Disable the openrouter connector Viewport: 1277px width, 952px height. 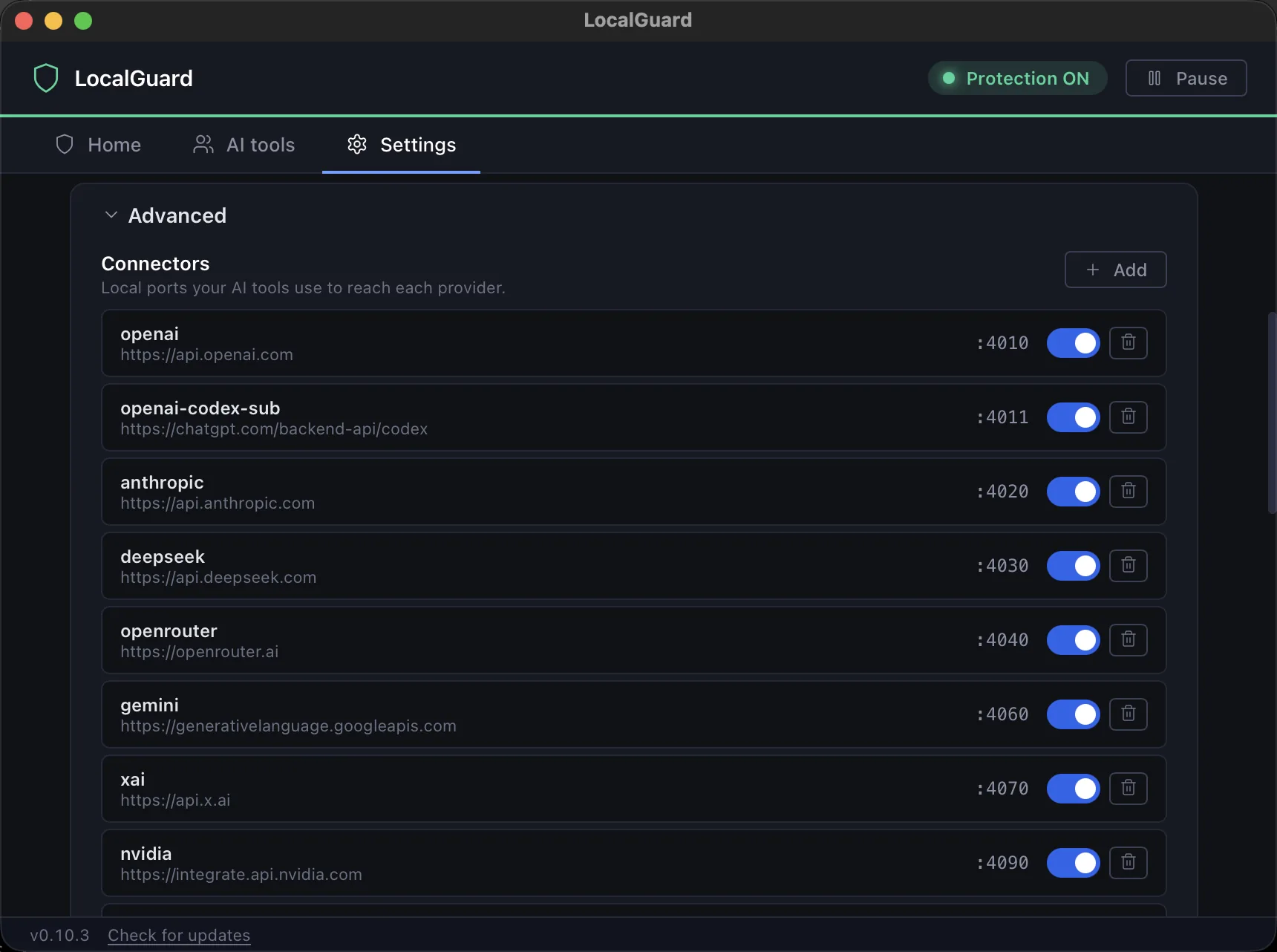point(1073,640)
